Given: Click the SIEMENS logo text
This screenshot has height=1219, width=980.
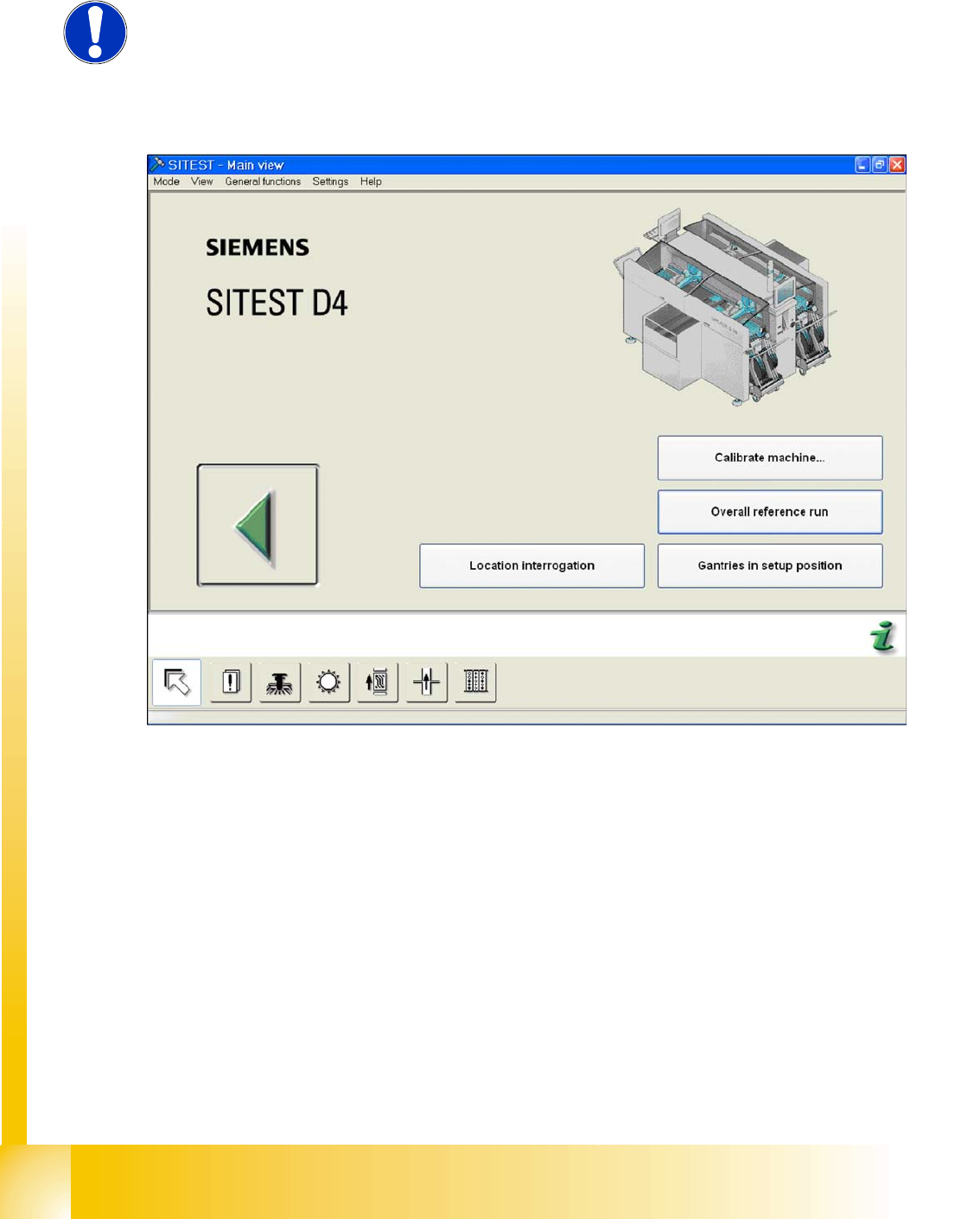Looking at the screenshot, I should tap(258, 247).
